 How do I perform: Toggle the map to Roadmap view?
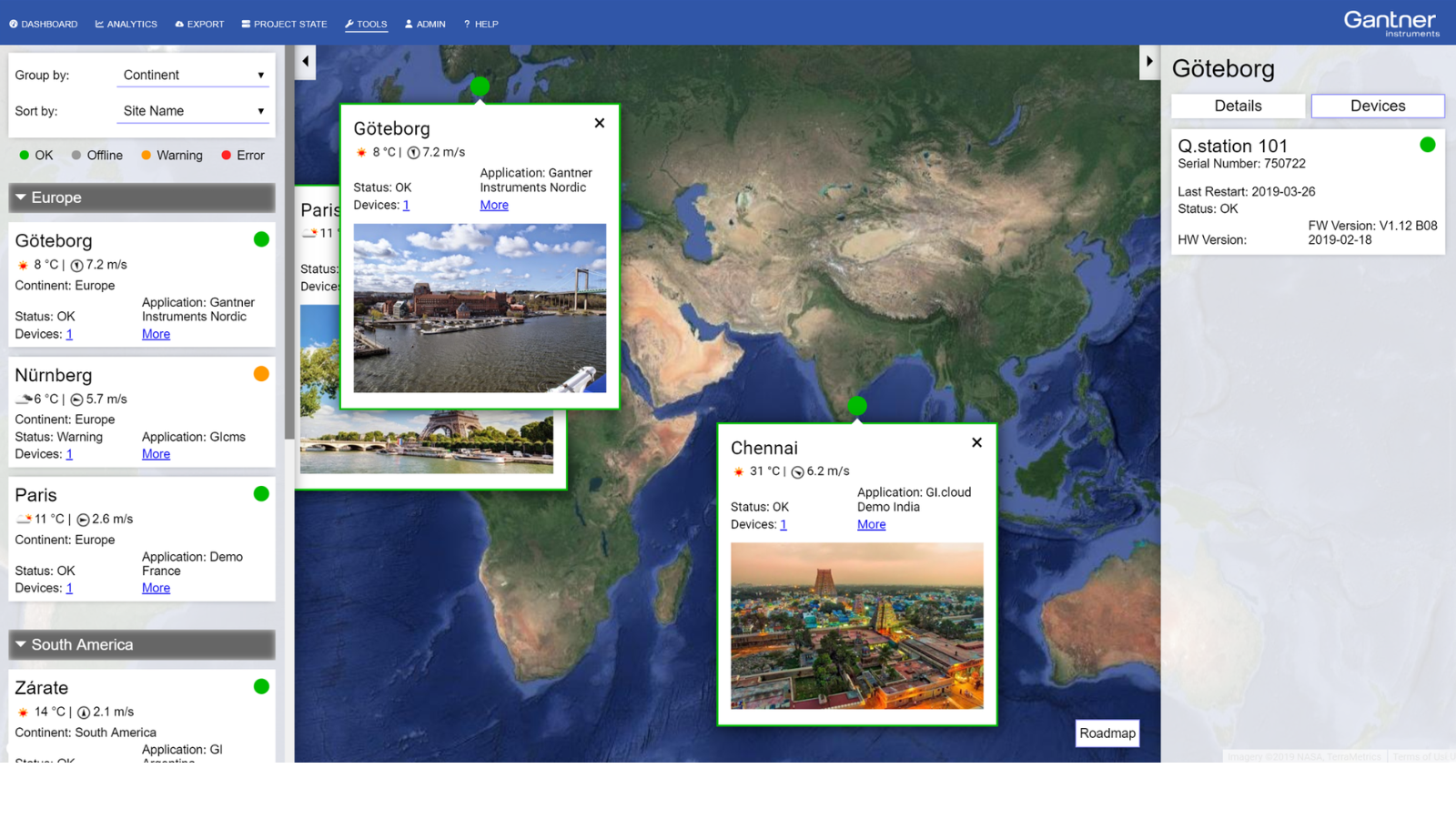(1107, 733)
